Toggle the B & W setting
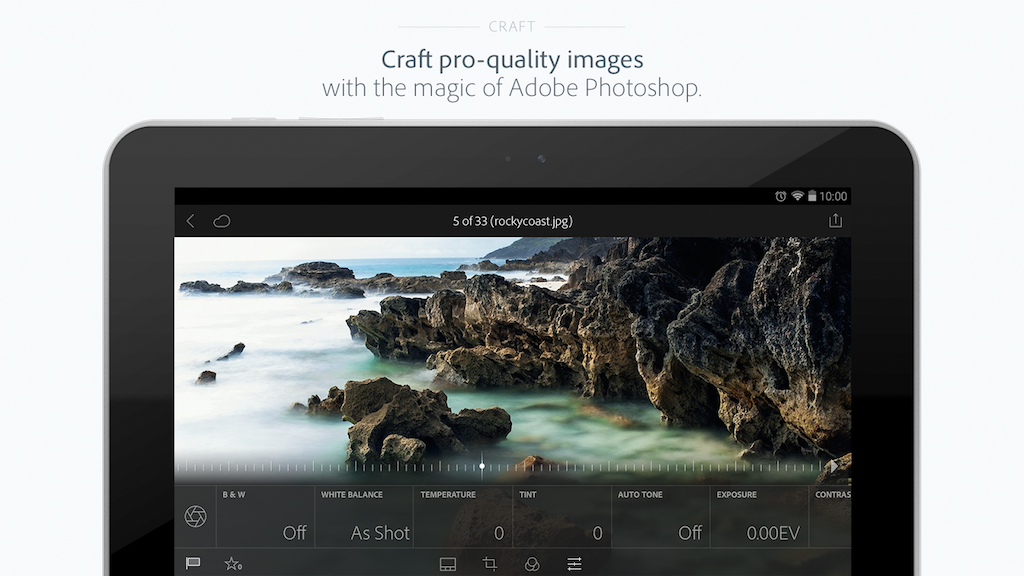This screenshot has height=576, width=1024. pyautogui.click(x=265, y=517)
